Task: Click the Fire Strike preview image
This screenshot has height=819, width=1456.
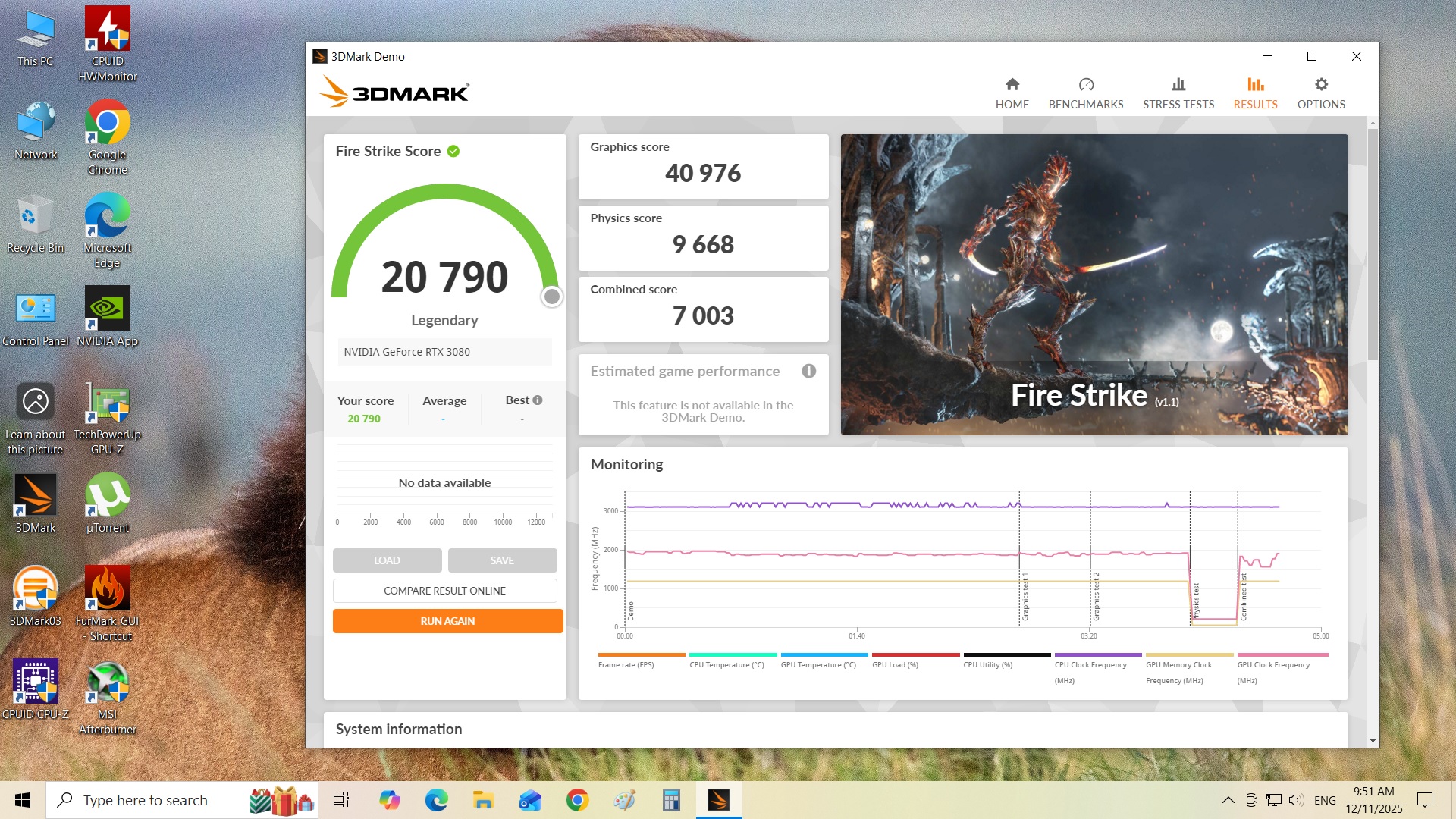Action: (1094, 284)
